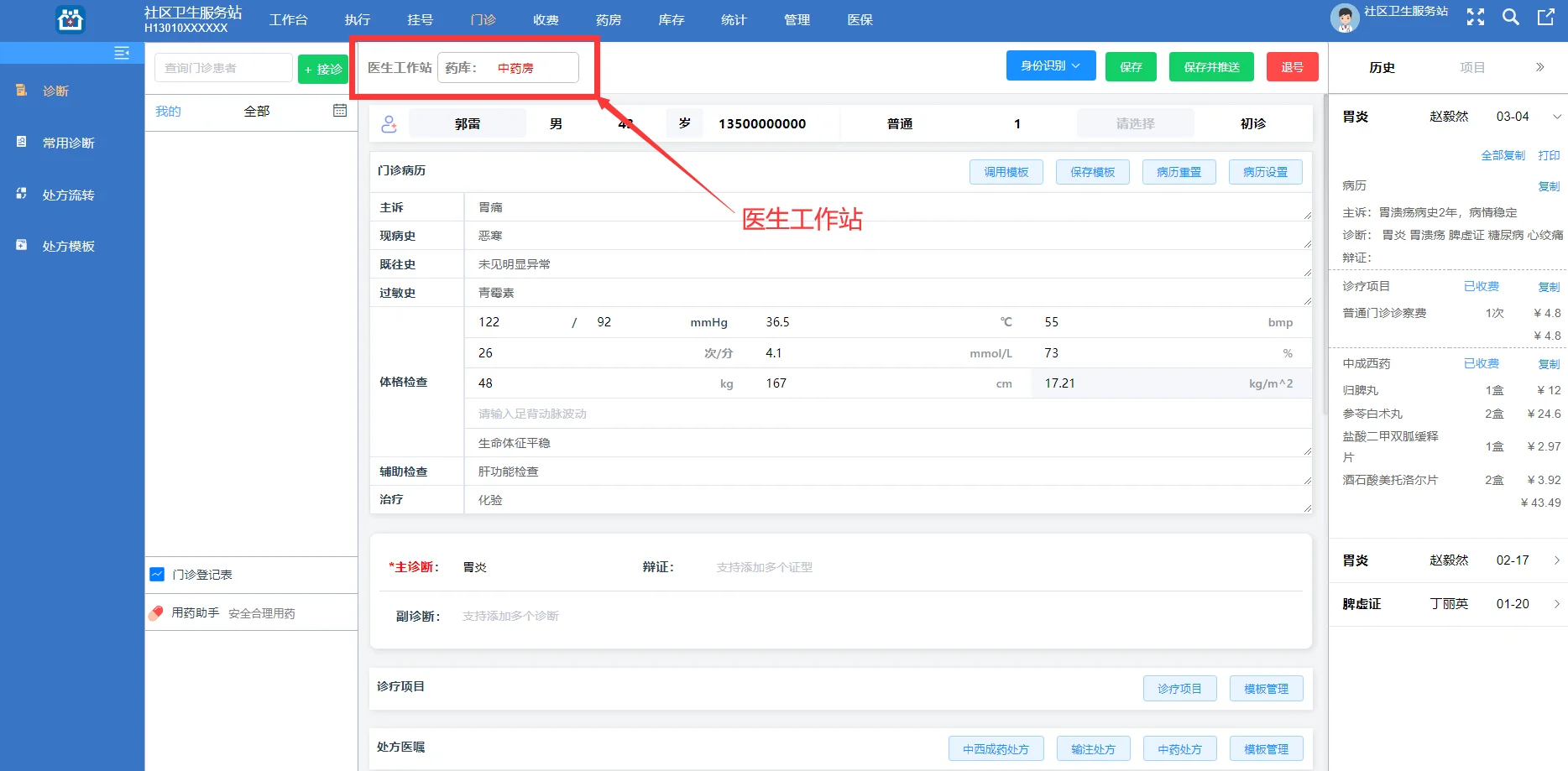Open 用药助手 medication assistant
Screen dimensions: 1568x771
click(x=194, y=612)
